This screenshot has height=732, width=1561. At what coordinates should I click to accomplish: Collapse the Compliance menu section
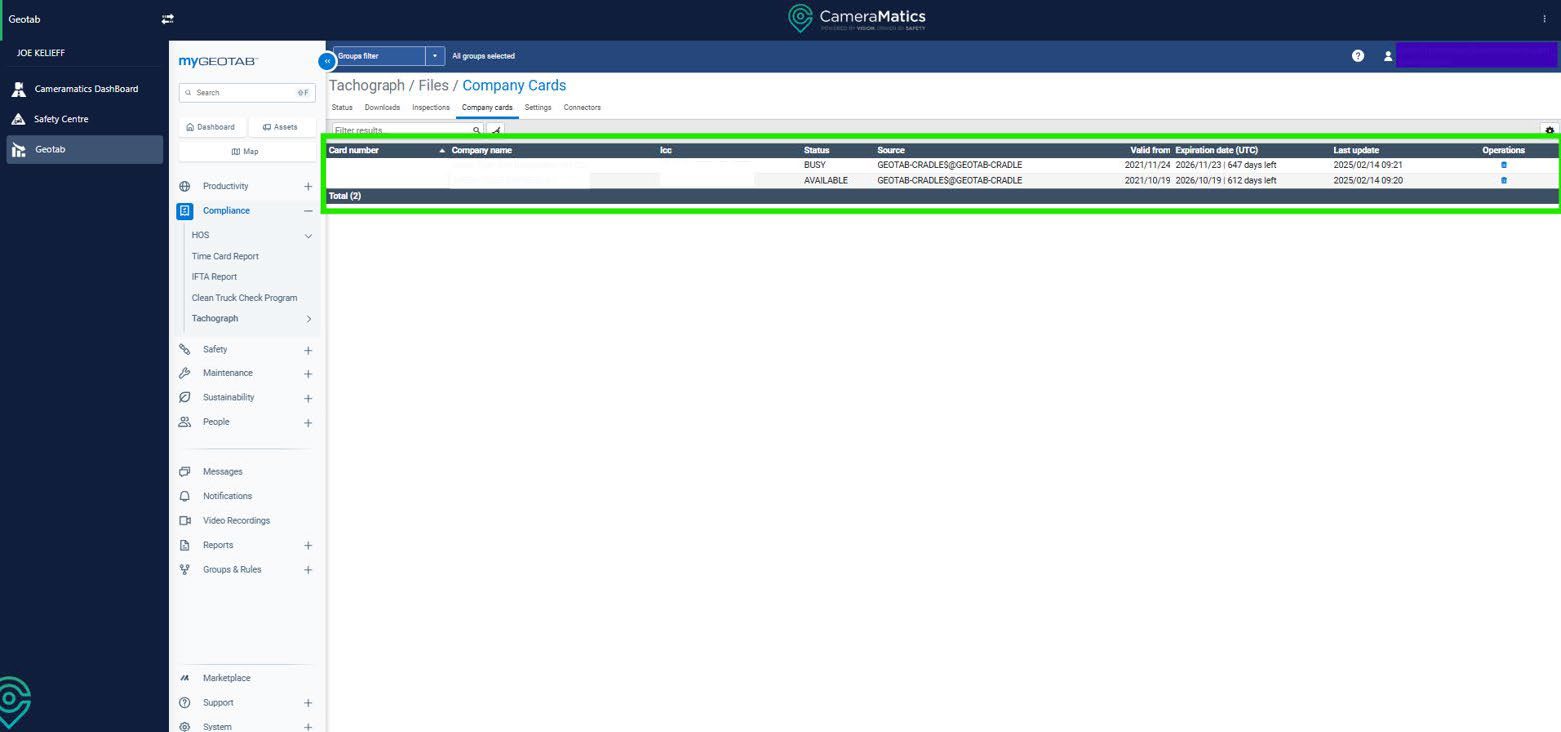(308, 211)
